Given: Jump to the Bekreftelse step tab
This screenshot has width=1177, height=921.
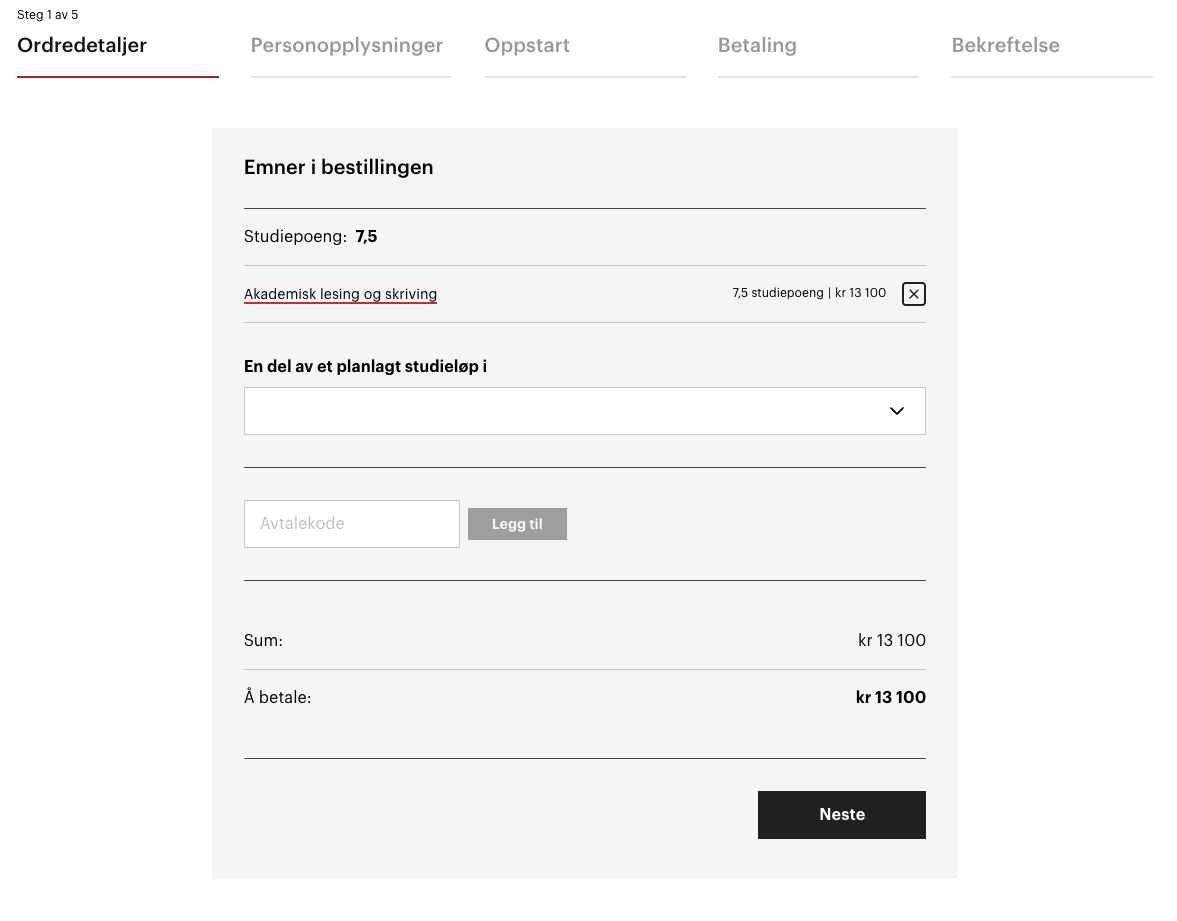Looking at the screenshot, I should (1005, 46).
